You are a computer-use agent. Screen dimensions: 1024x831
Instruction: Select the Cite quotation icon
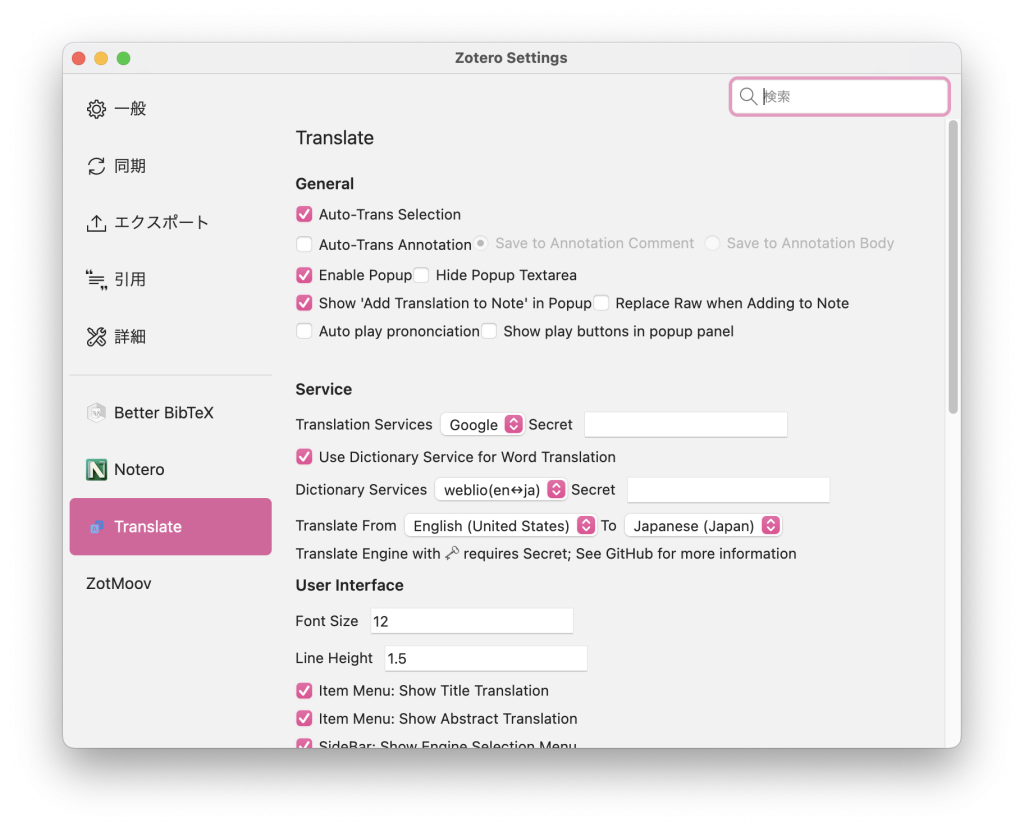click(x=96, y=280)
